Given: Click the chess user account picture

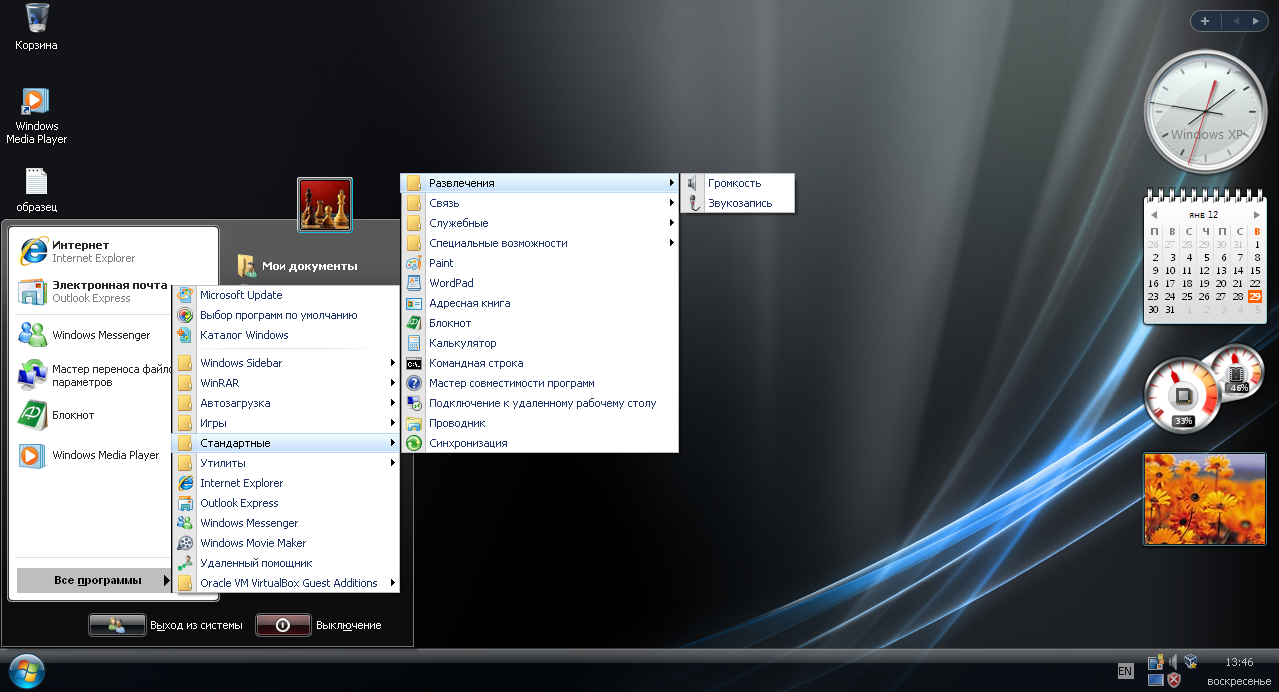Looking at the screenshot, I should point(325,205).
